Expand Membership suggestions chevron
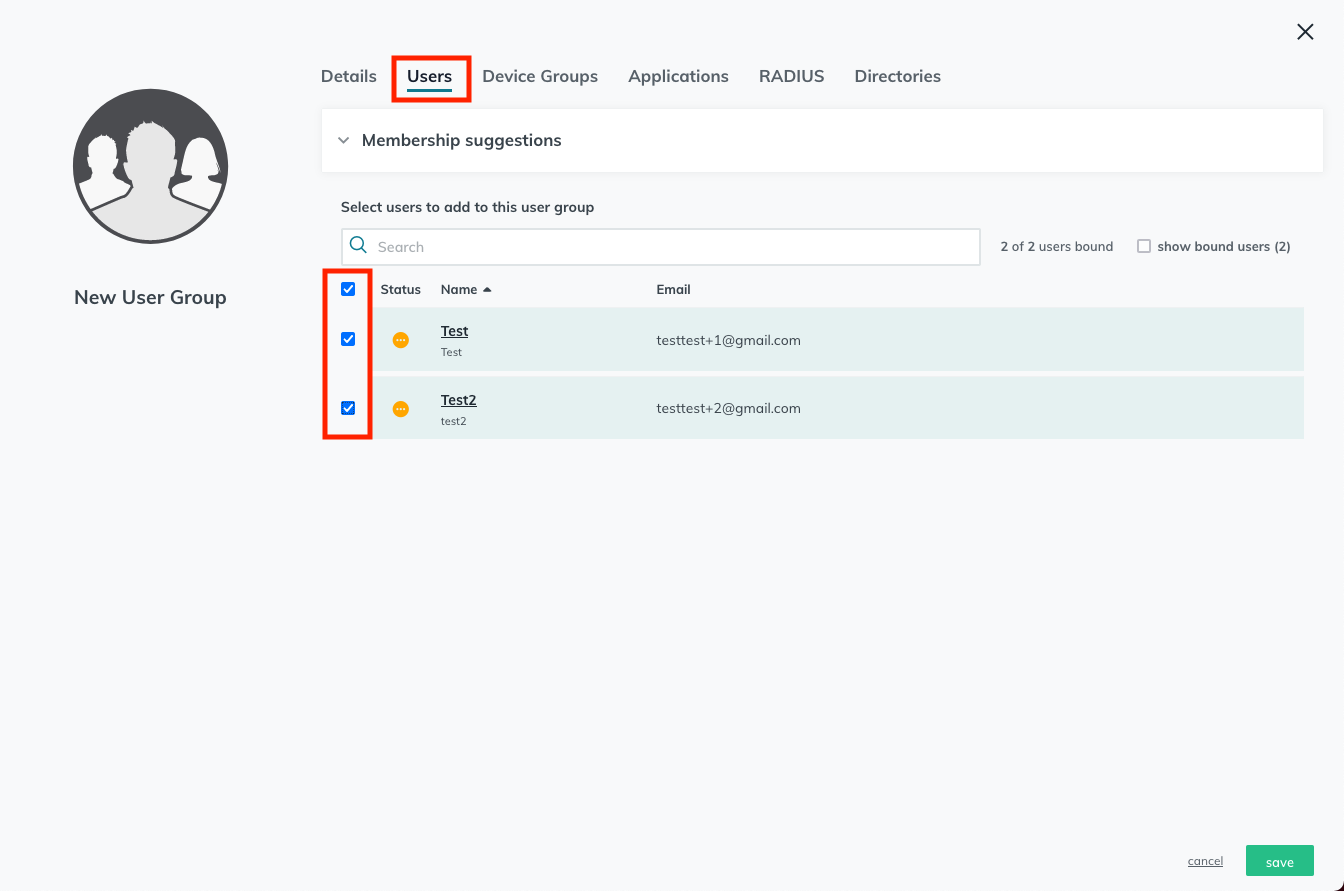Viewport: 1344px width, 891px height. tap(343, 141)
